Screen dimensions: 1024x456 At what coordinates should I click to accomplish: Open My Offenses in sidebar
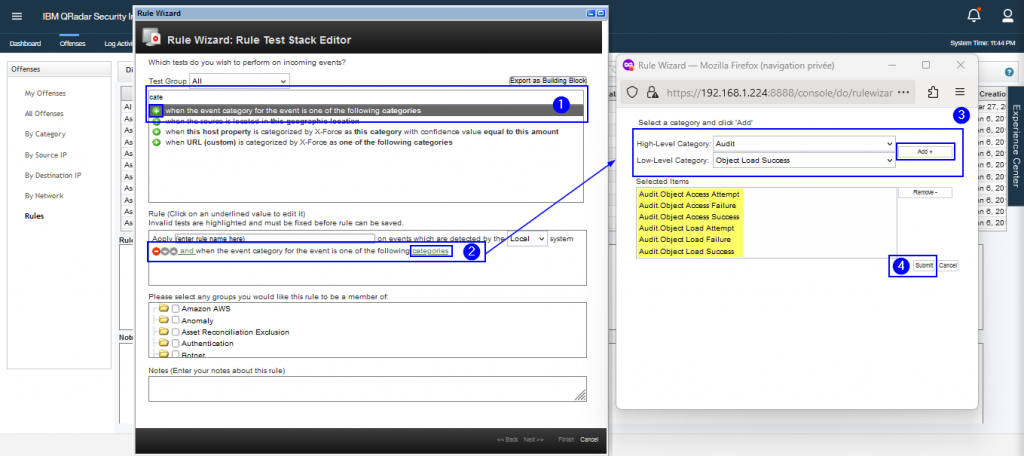click(45, 93)
